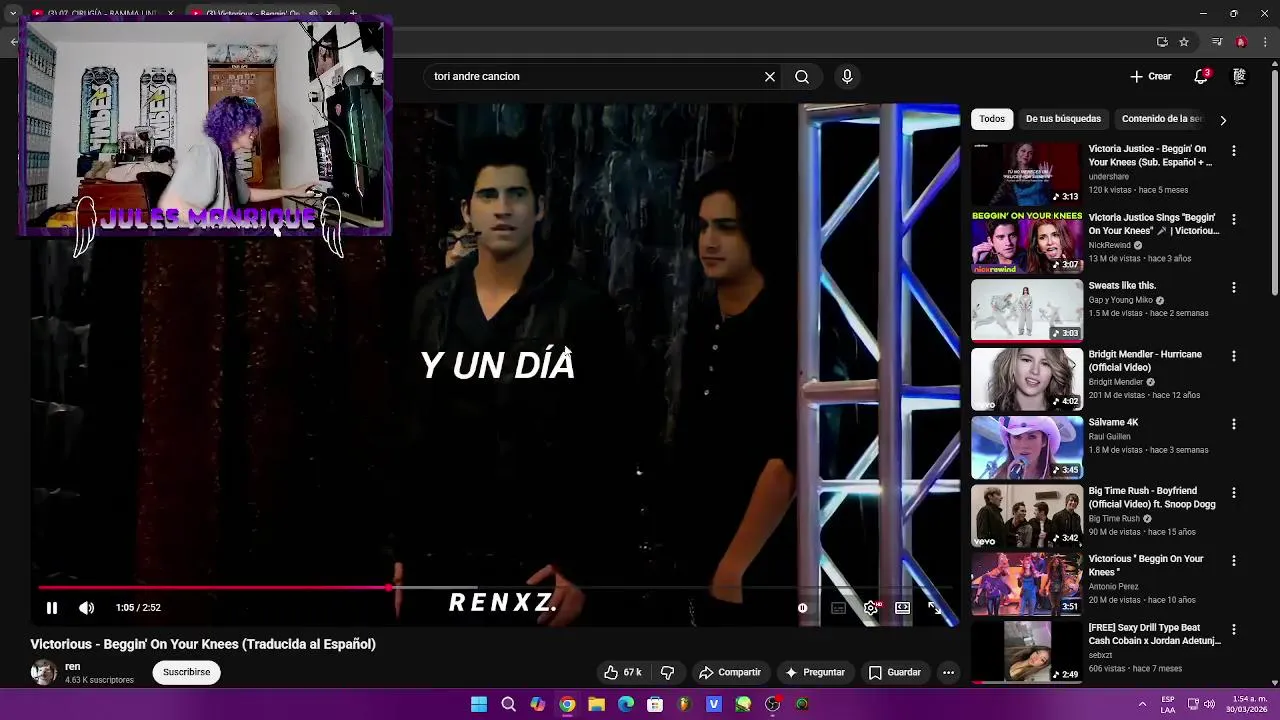Viewport: 1280px width, 720px height.
Task: Open File Explorer from the taskbar
Action: (596, 704)
